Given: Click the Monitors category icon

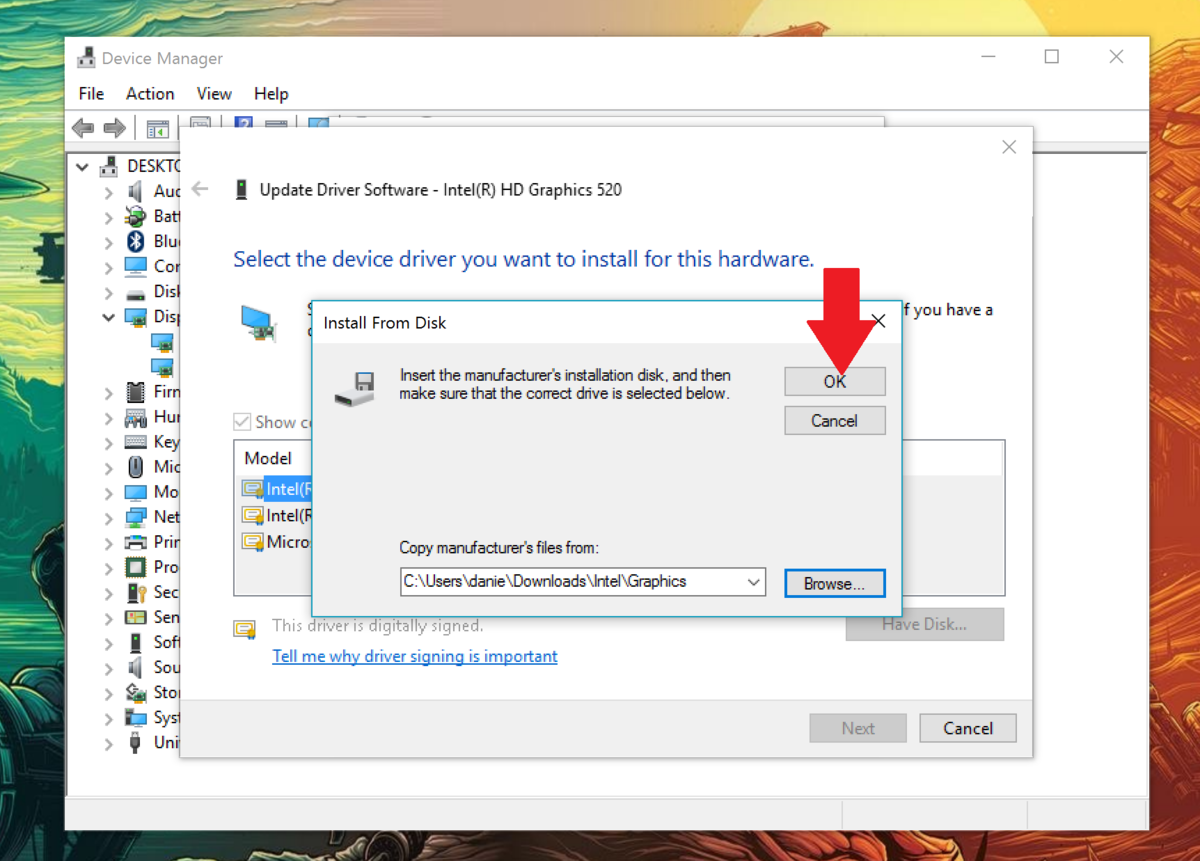Looking at the screenshot, I should click(136, 492).
